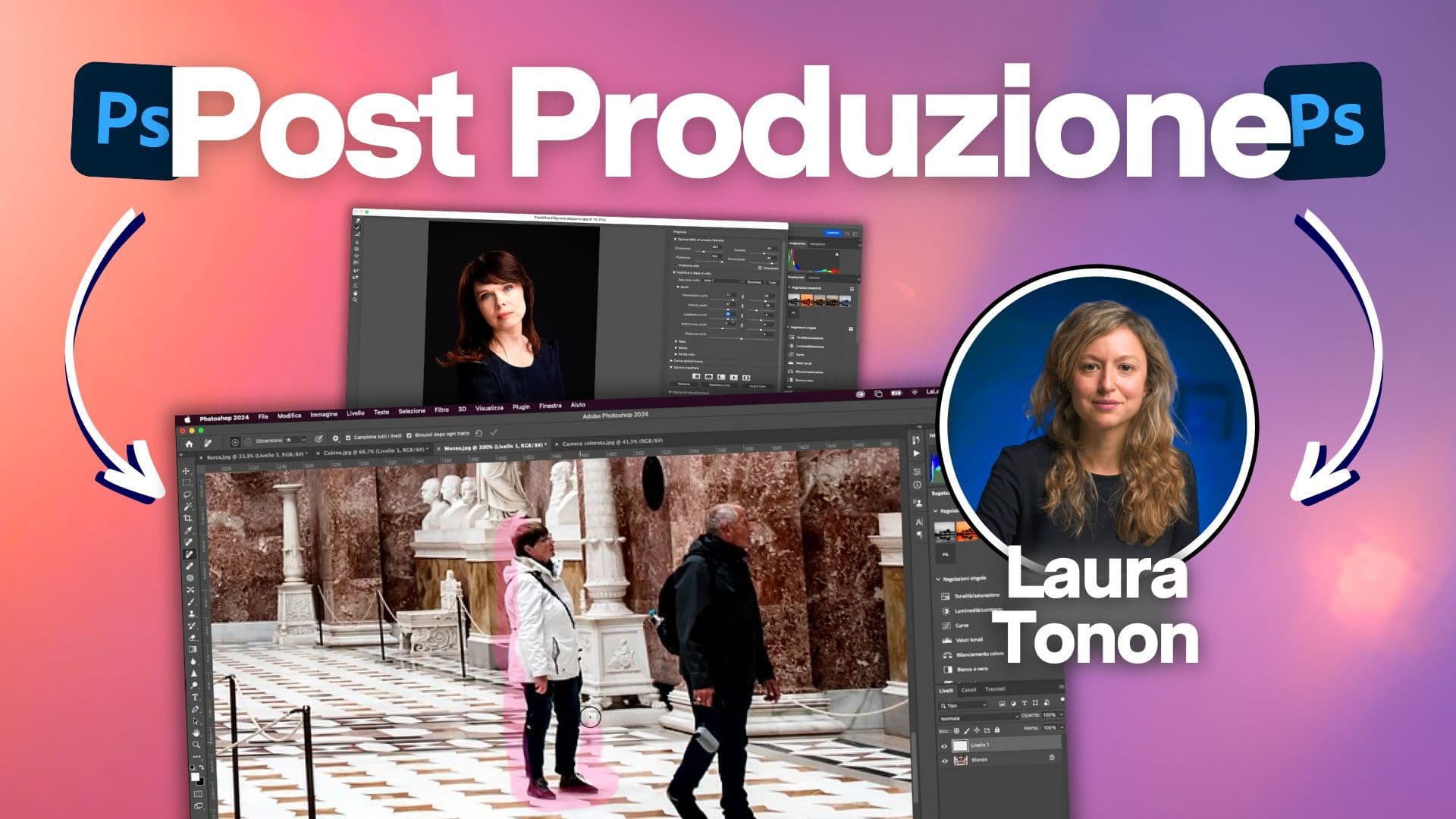Select the Move tool in Photoshop's toolbar

click(187, 471)
